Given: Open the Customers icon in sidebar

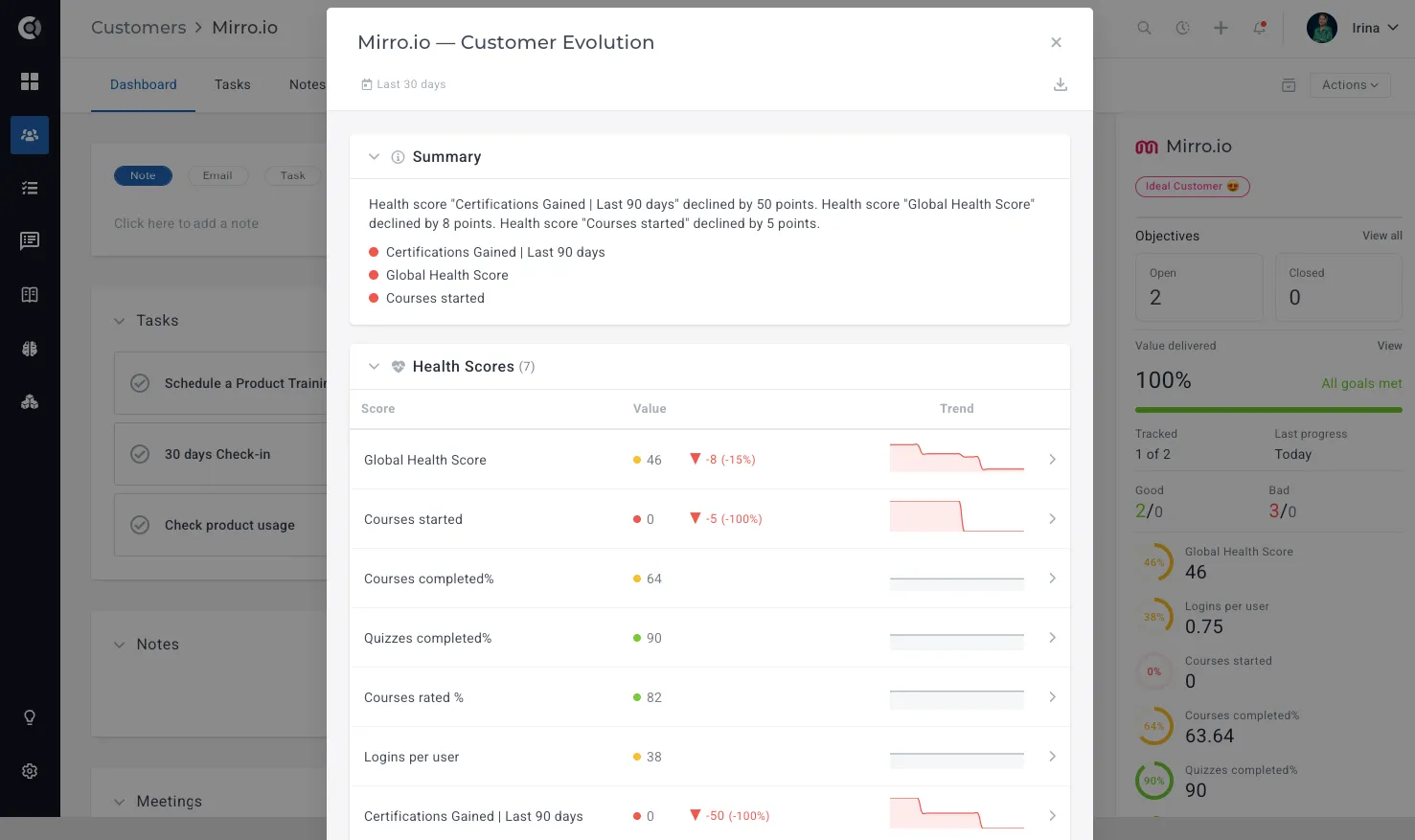Looking at the screenshot, I should point(30,135).
